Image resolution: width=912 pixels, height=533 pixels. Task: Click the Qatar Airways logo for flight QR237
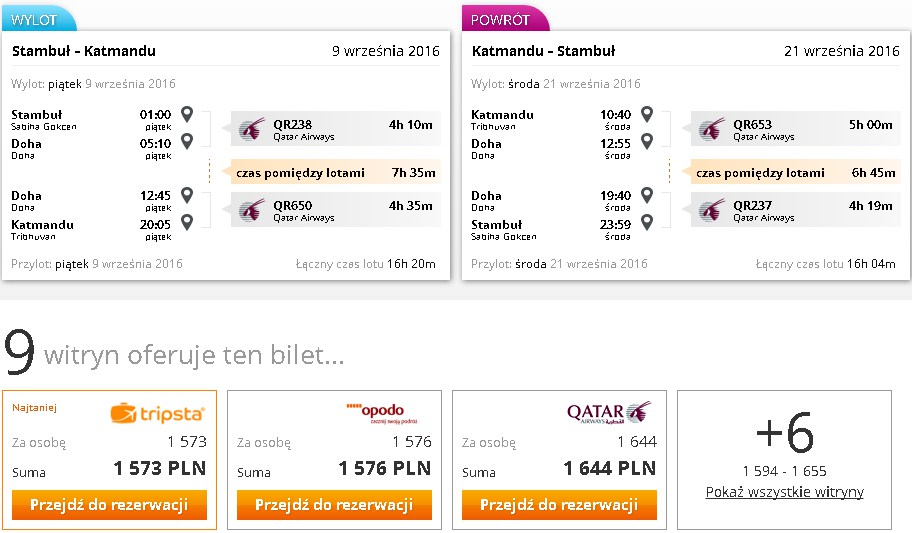point(711,210)
